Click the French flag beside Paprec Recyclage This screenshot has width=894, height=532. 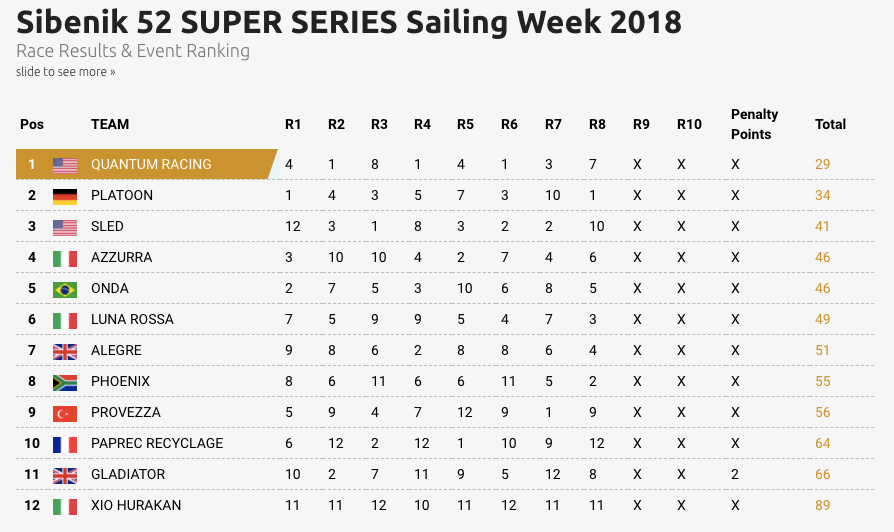click(65, 444)
